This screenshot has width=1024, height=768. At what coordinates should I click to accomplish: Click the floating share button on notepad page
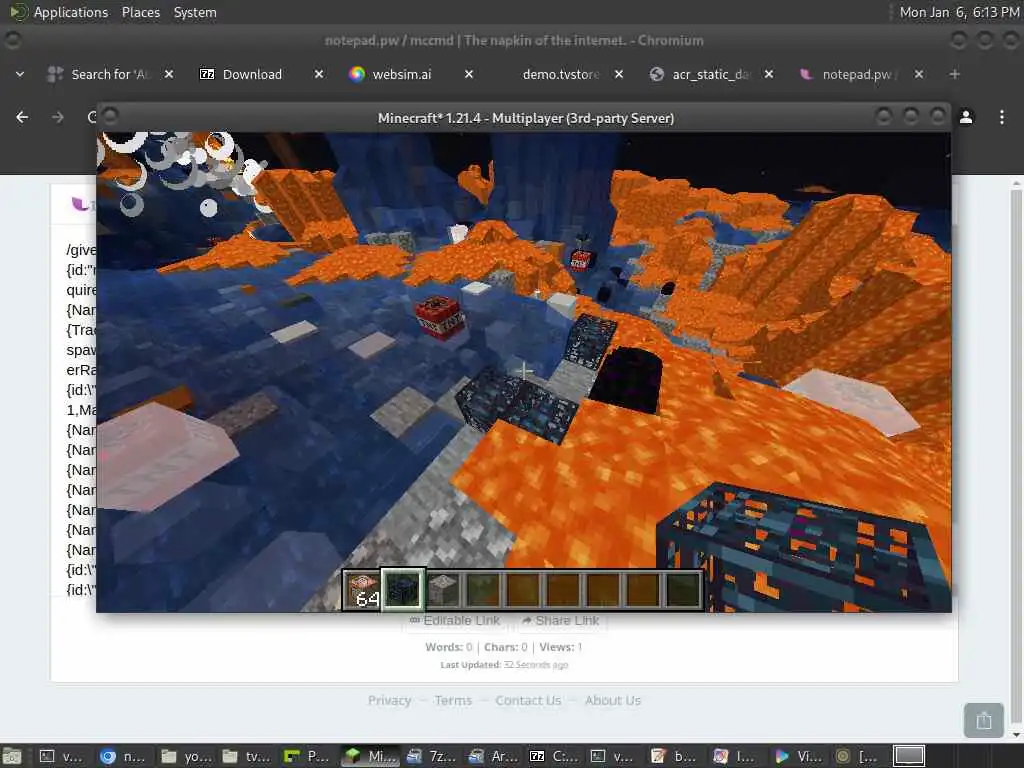click(984, 720)
